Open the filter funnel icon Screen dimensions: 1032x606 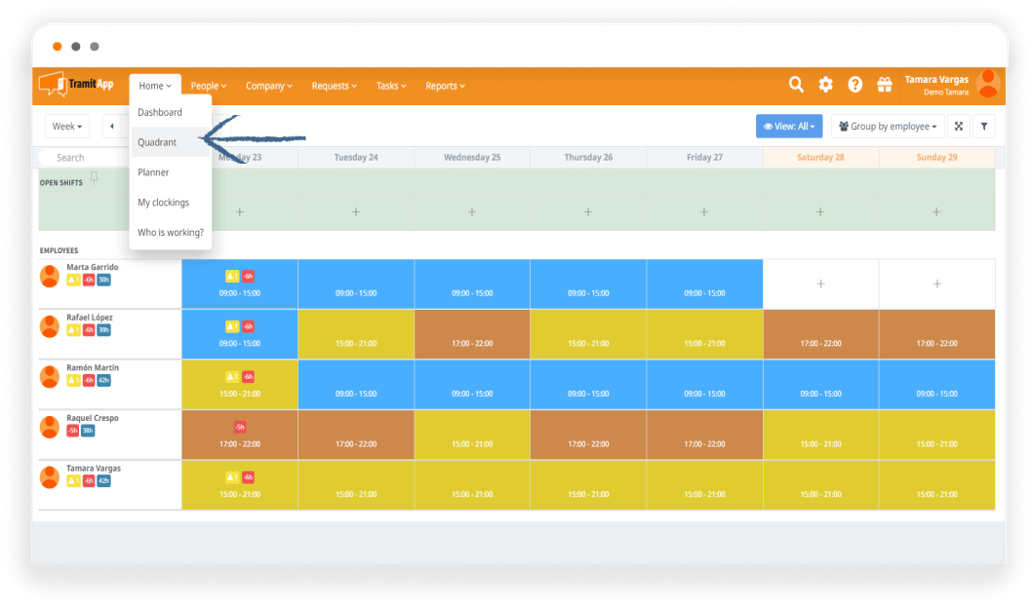[984, 127]
